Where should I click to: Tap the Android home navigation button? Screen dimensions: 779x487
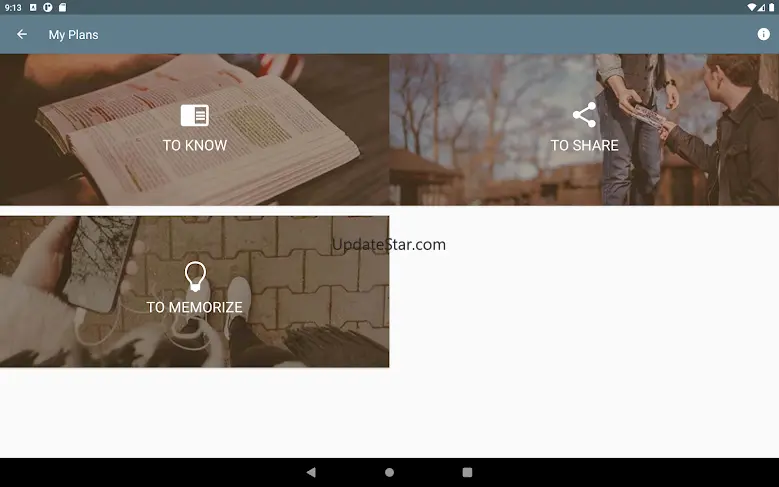coord(390,472)
